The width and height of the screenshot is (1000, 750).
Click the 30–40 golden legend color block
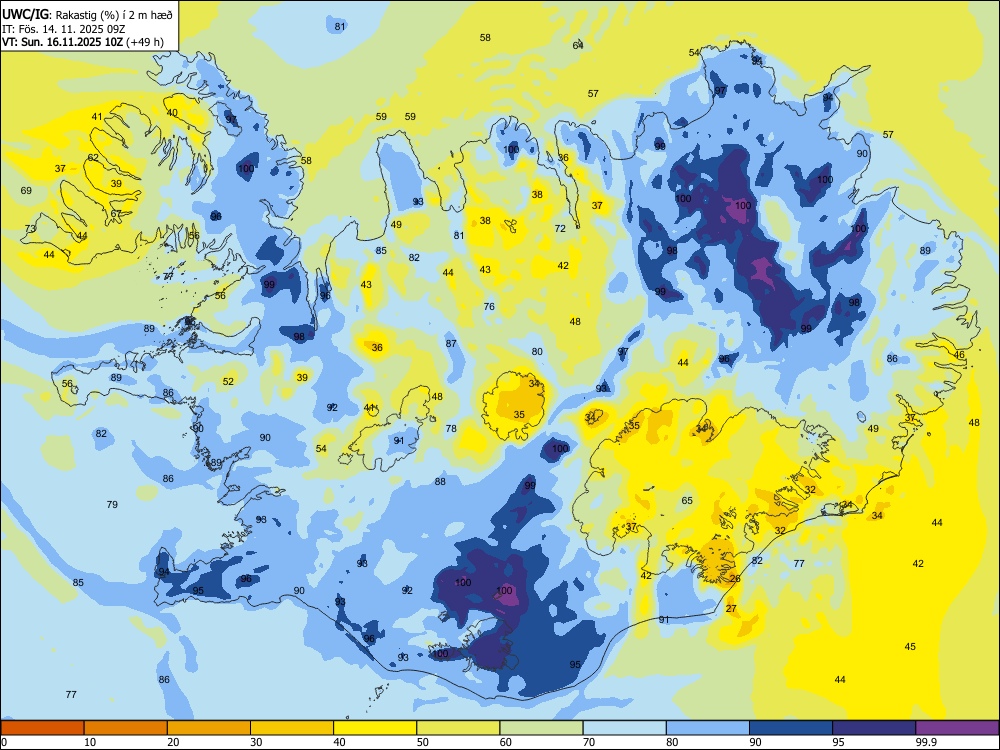[292, 728]
